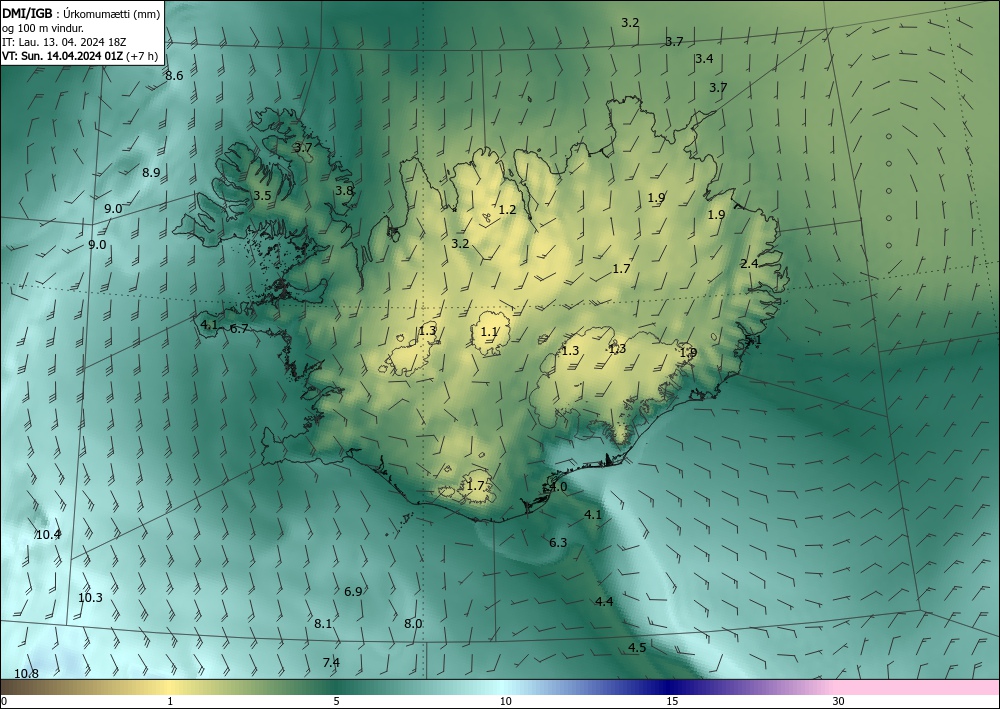
Task: Click the 'DMI/IGB : Úrkomumætti (mm)' title line
Action: coord(81,14)
